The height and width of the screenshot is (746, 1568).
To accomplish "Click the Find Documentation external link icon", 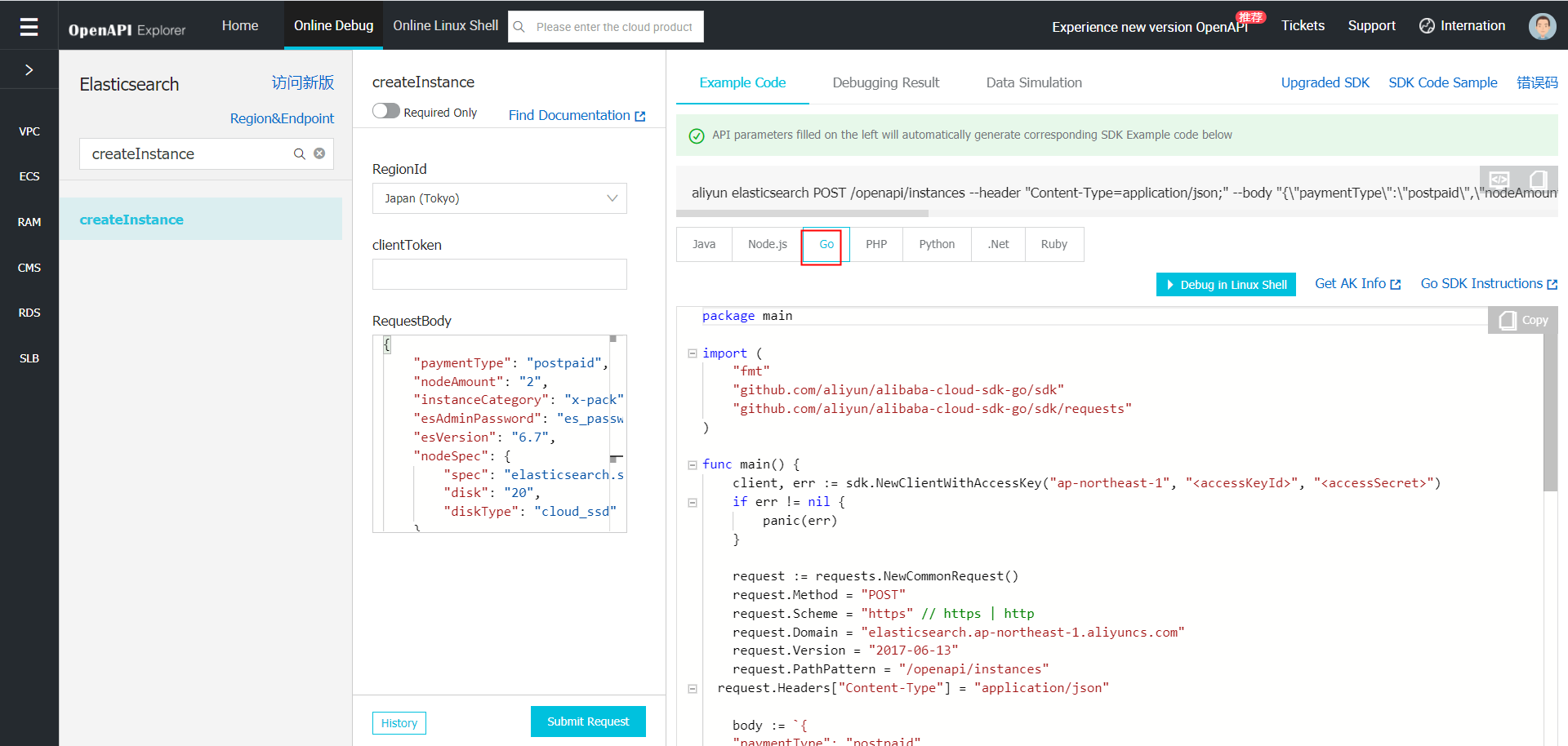I will 640,116.
